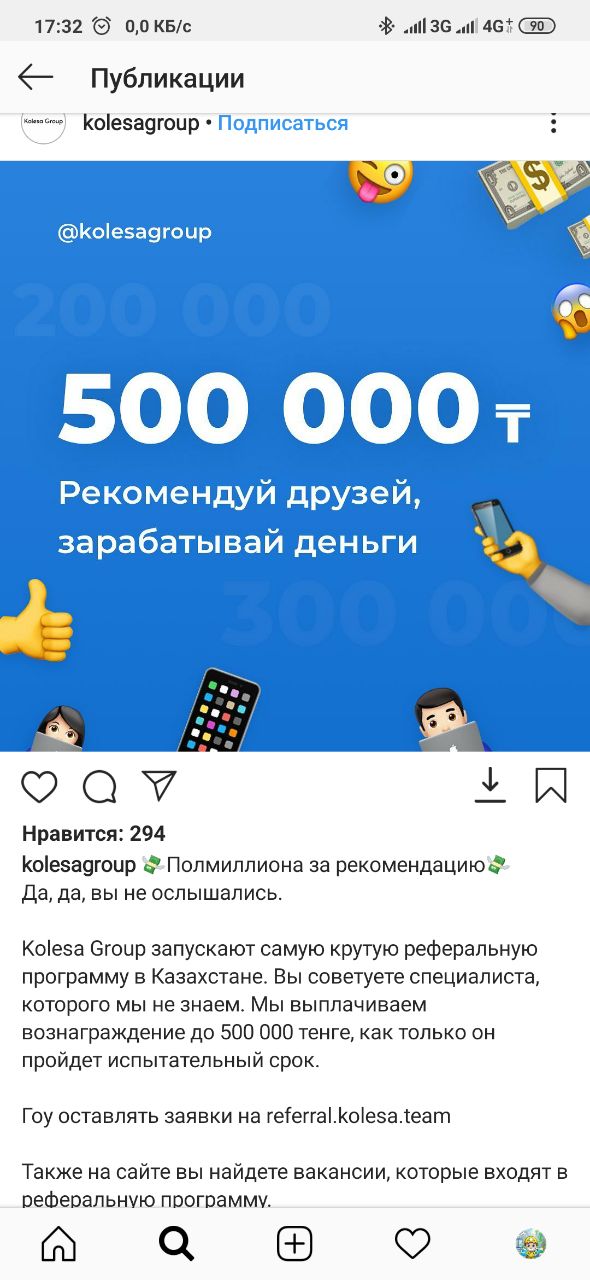The image size is (590, 1280).
Task: Open the kolesagroup username in the header
Action: click(141, 124)
